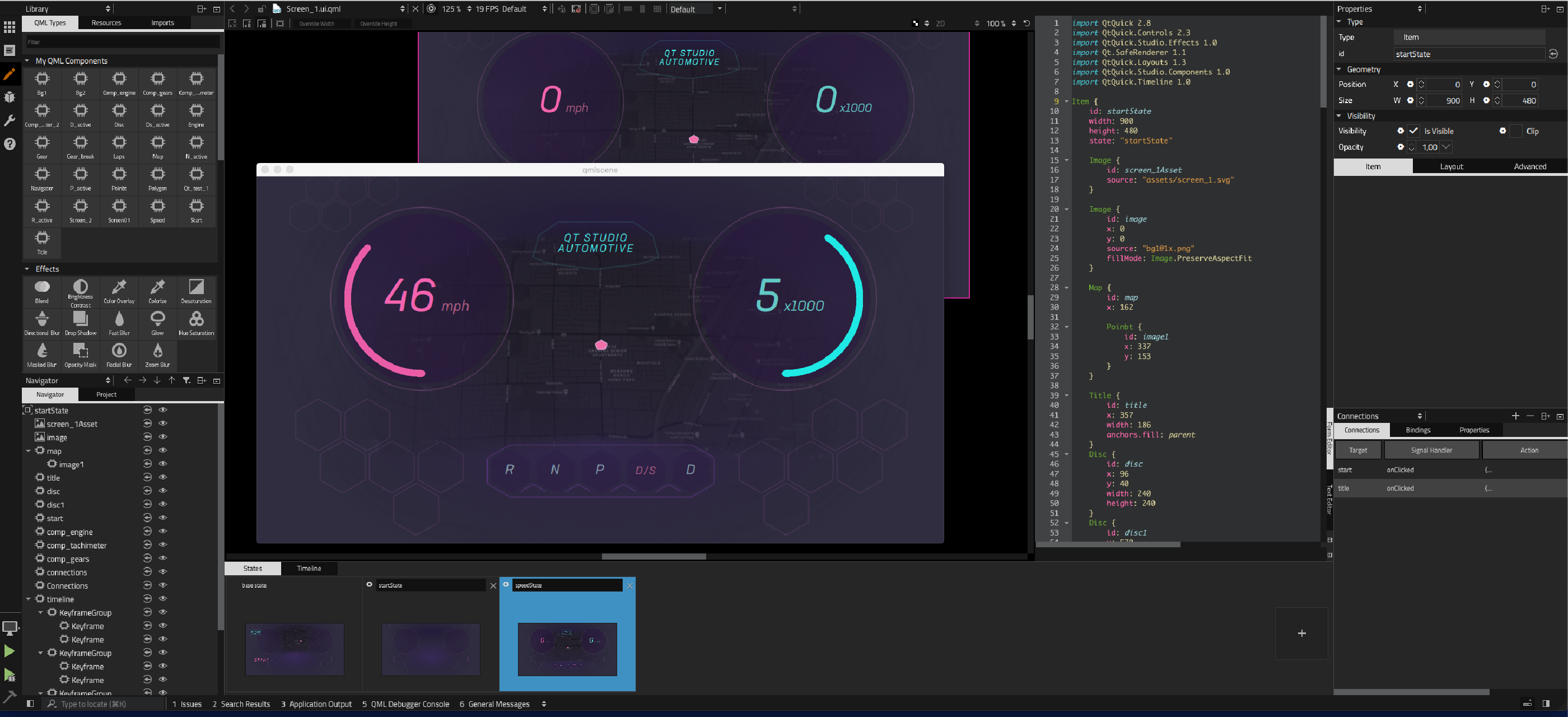1568x717 pixels.
Task: Click the library Filter field
Action: 123,42
